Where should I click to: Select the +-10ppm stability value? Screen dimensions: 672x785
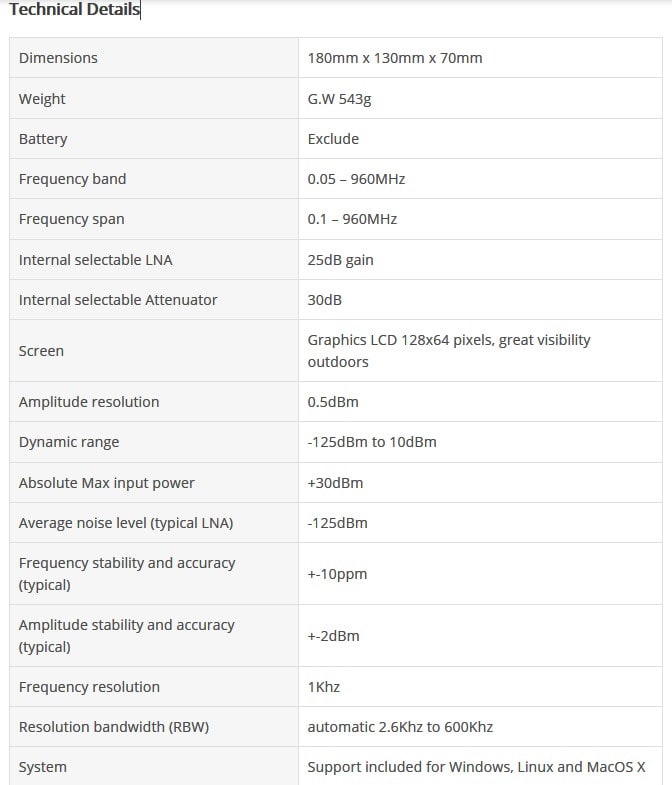(x=337, y=574)
